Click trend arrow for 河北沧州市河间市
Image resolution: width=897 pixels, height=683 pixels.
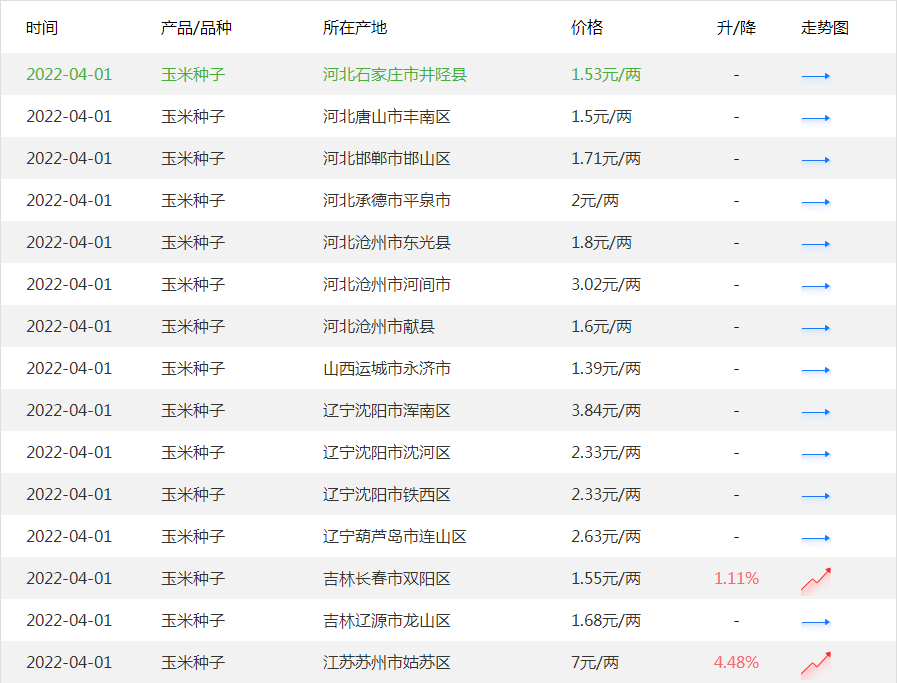tap(817, 284)
